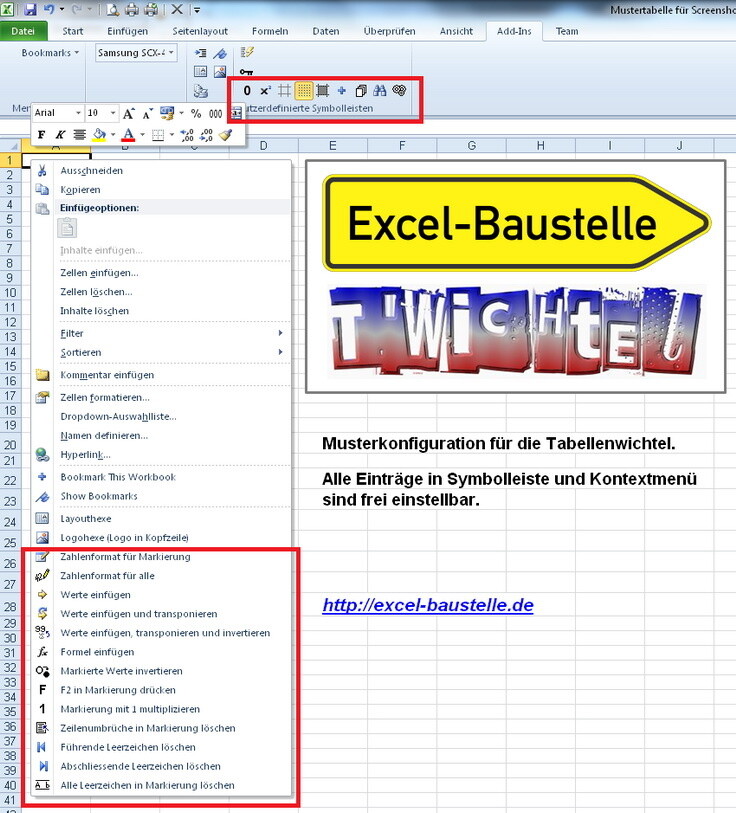The image size is (736, 813).
Task: Select row 22 header
Action: coord(10,480)
